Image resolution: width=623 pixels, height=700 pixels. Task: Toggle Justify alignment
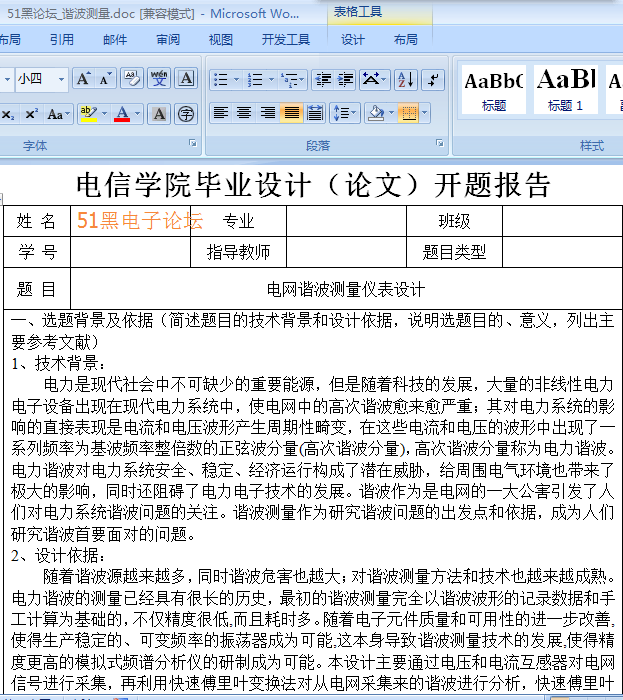(x=291, y=113)
